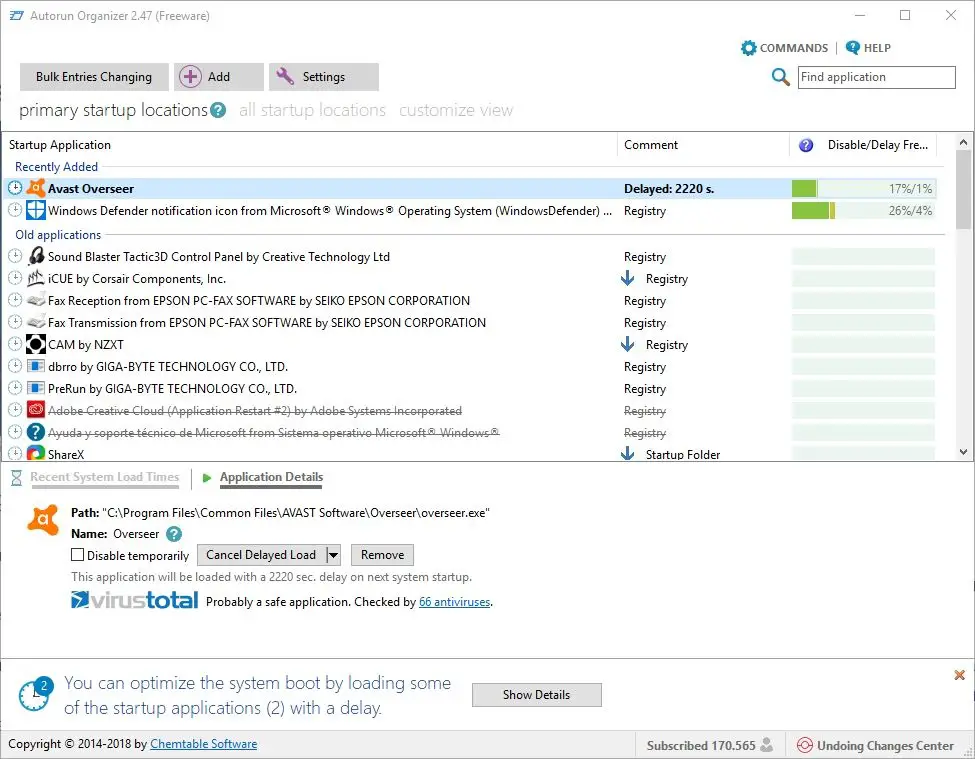The width and height of the screenshot is (975, 759).
Task: Collapse the Old applications group header
Action: 58,235
